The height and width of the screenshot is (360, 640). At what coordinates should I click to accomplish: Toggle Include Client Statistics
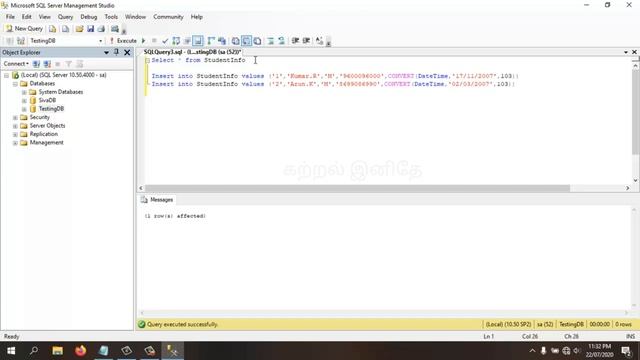(x=222, y=41)
